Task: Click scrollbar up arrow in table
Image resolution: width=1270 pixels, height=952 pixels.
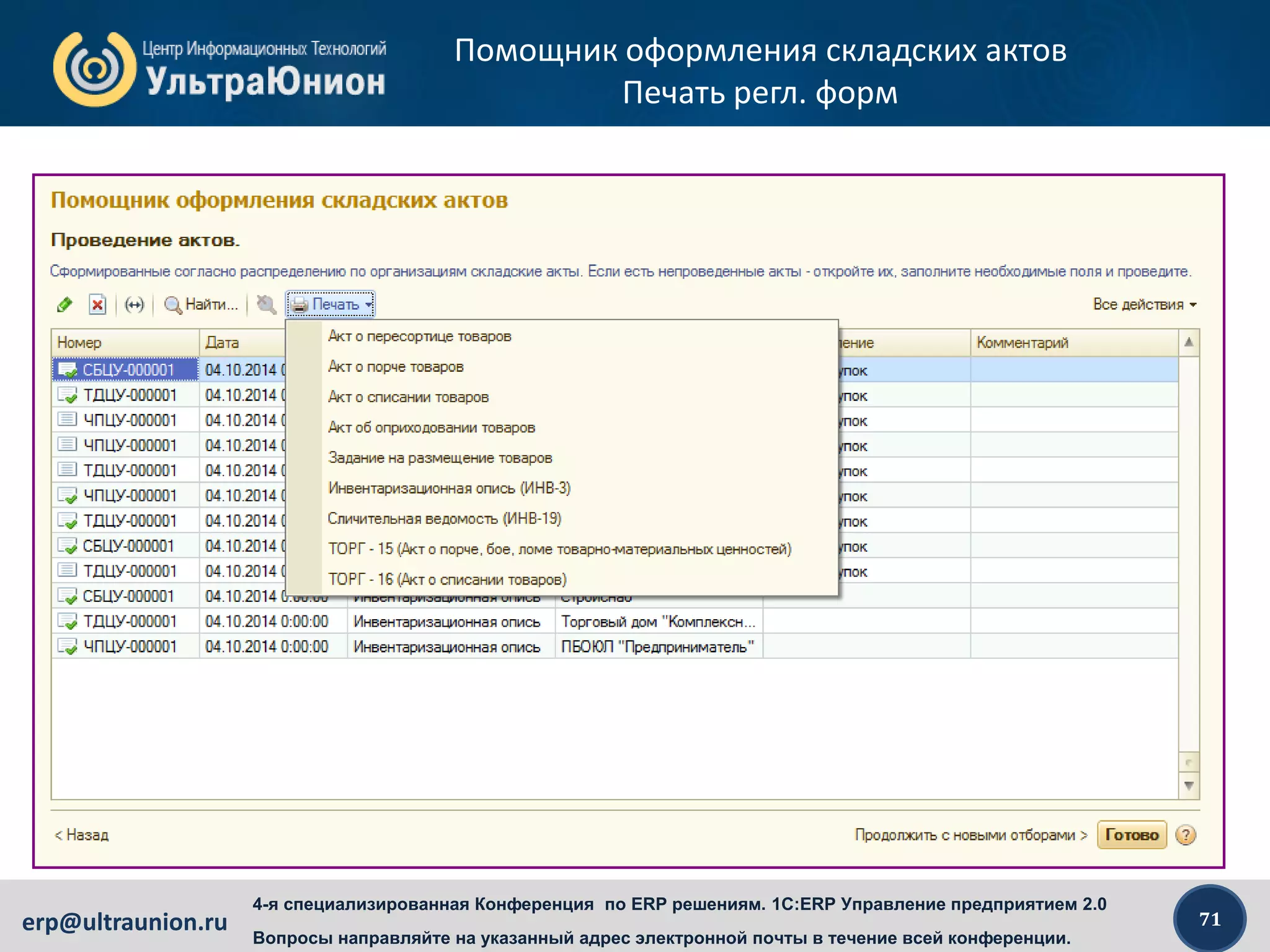Action: point(1189,343)
